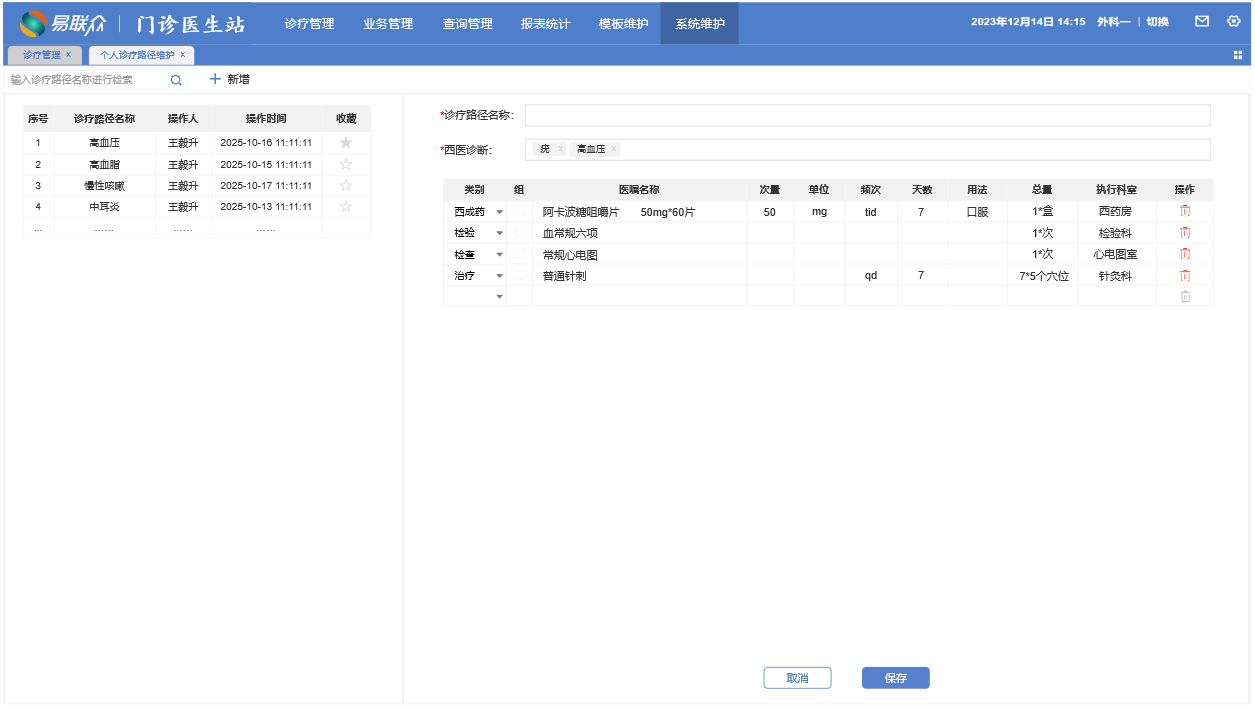This screenshot has height=708, width=1255.
Task: Click the 普通针刺 order name cell
Action: click(x=639, y=276)
